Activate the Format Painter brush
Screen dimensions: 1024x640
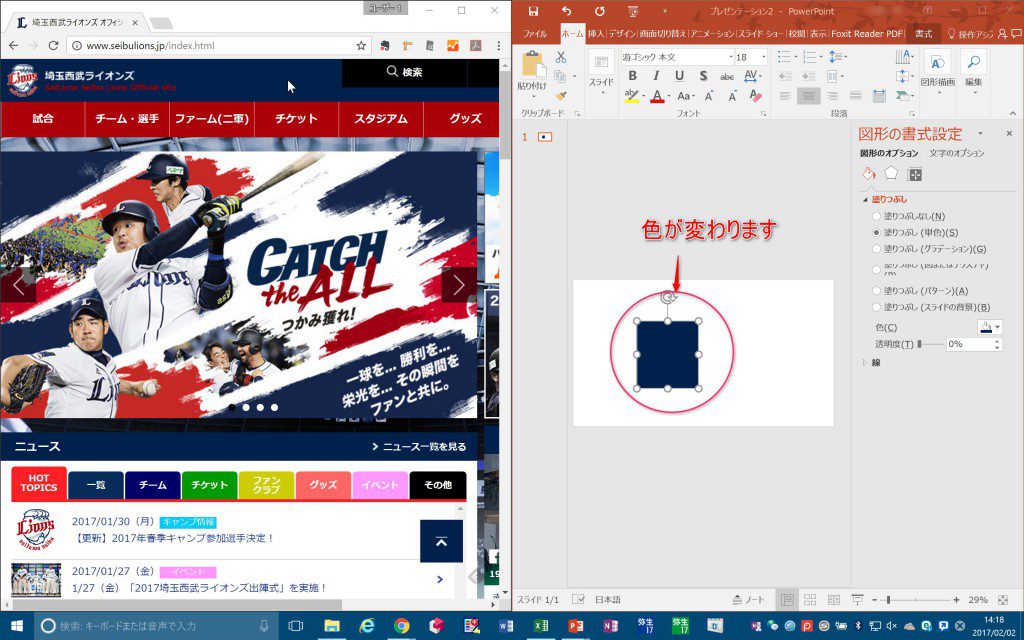point(560,96)
